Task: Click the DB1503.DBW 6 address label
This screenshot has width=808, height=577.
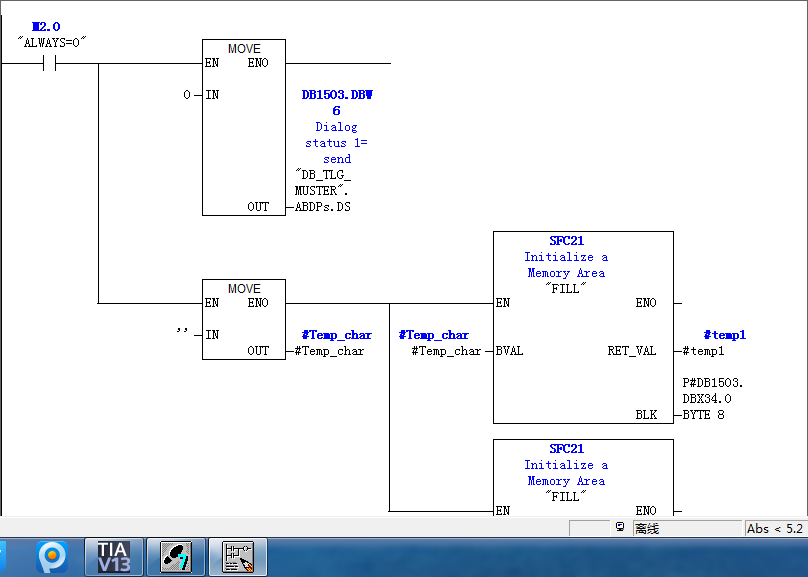Action: point(337,102)
